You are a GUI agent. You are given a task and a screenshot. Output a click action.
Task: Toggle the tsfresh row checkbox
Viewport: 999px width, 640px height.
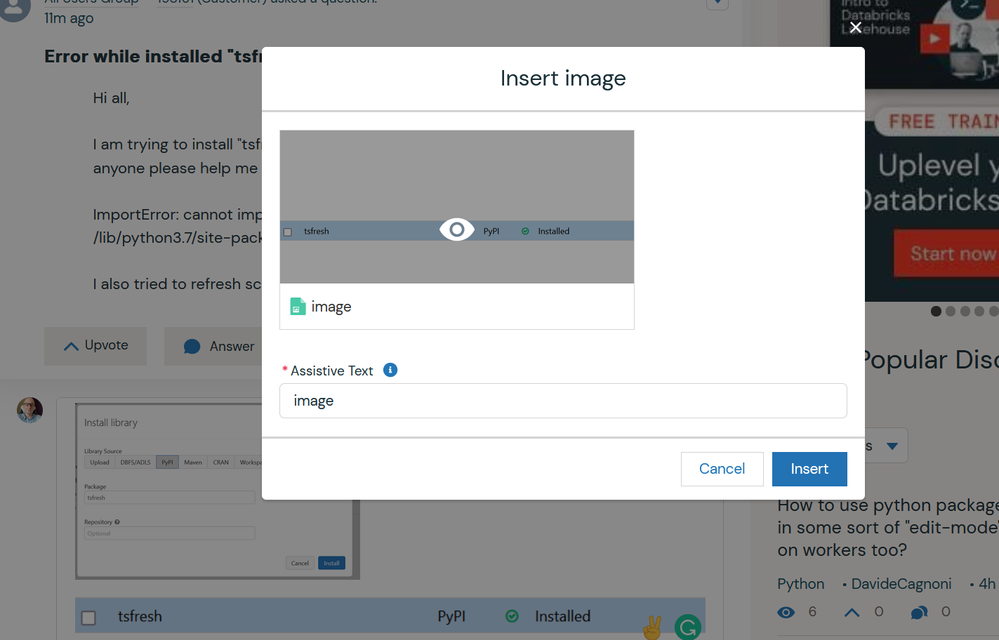89,618
